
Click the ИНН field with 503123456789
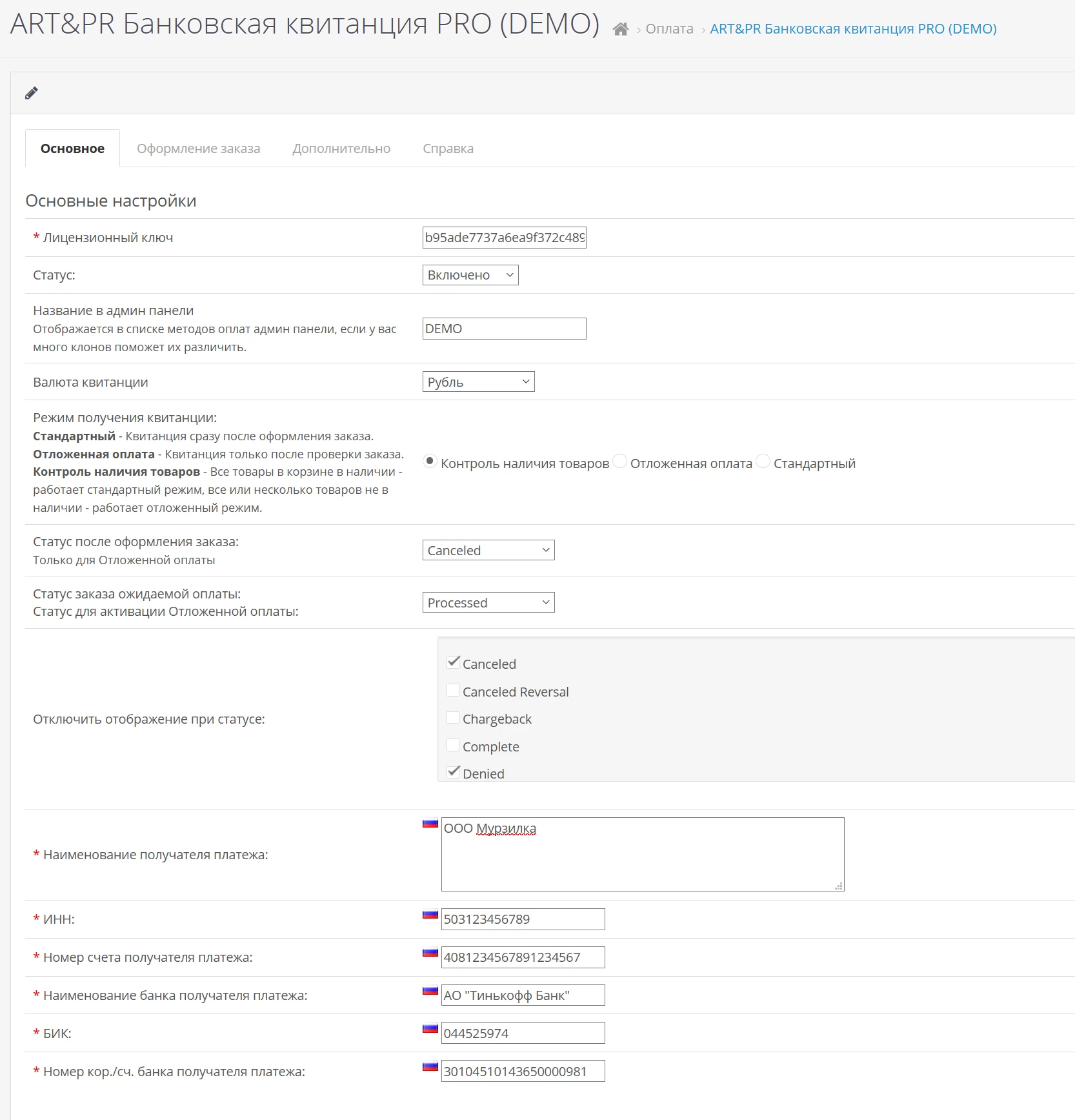point(523,919)
